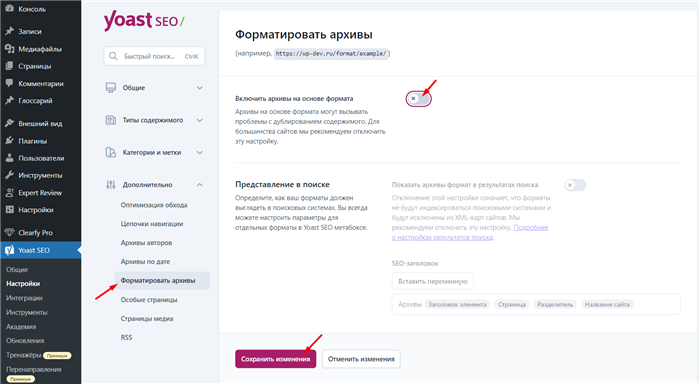Click the Типы содержимого icon
The width and height of the screenshot is (700, 384).
tap(111, 120)
